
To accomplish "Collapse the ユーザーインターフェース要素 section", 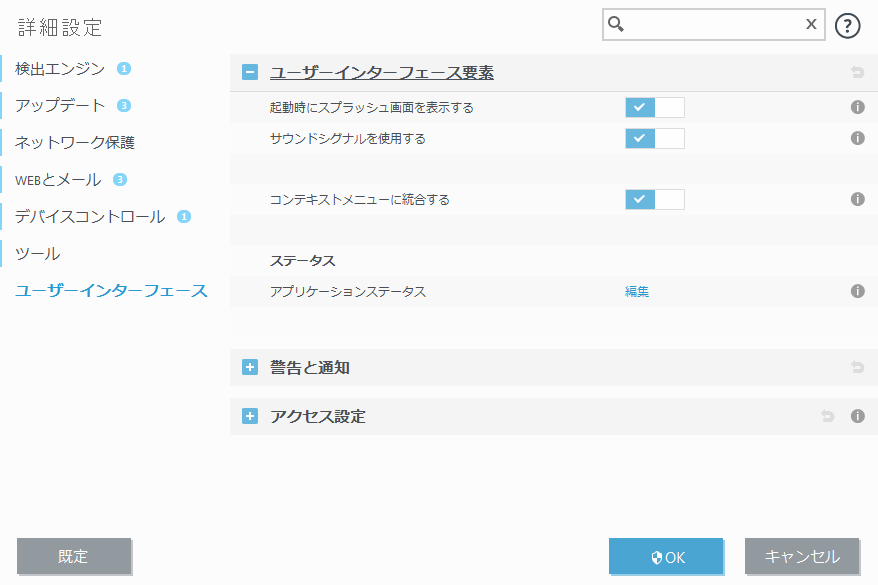I will click(249, 73).
